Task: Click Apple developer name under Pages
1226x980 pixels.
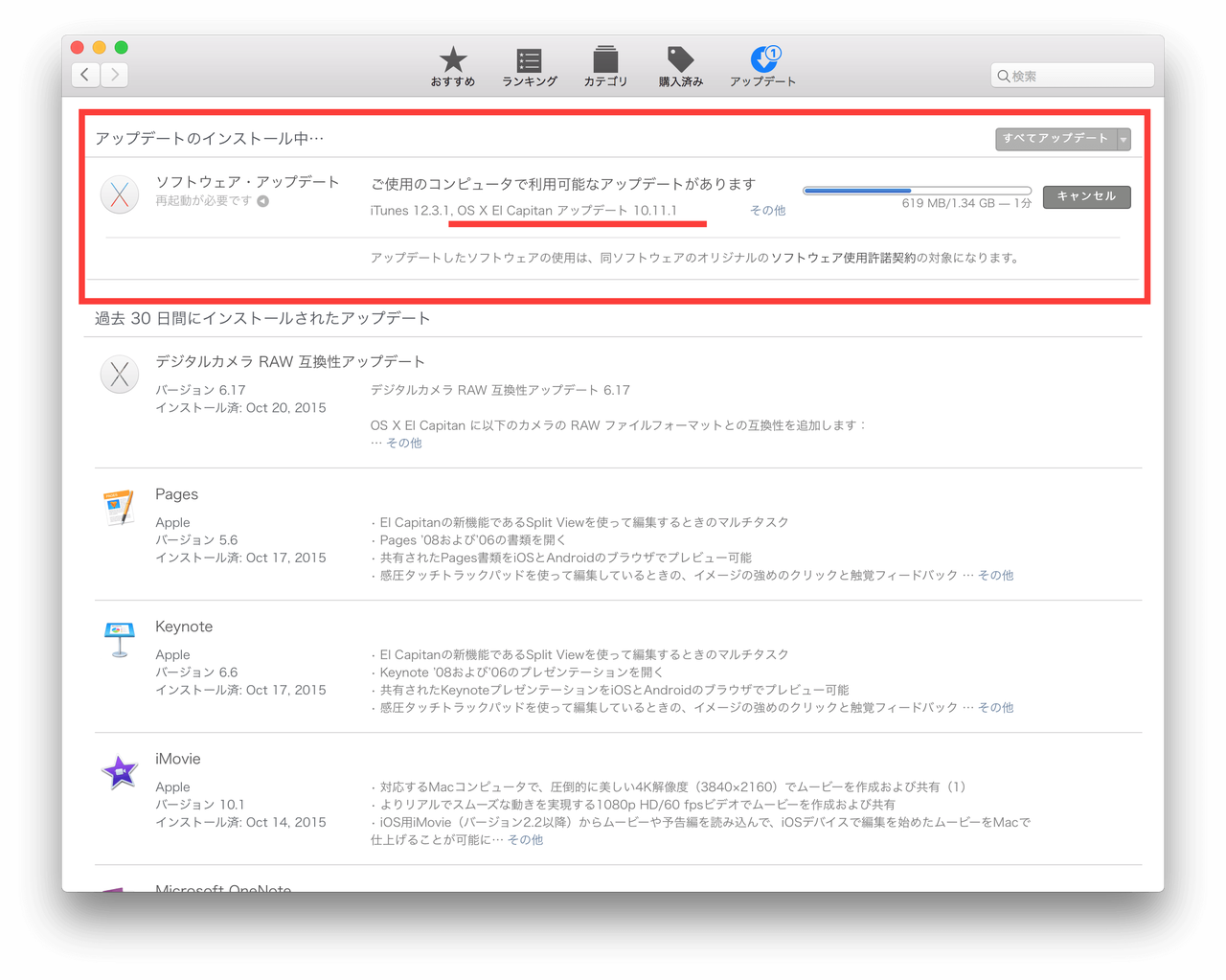Action: [172, 522]
